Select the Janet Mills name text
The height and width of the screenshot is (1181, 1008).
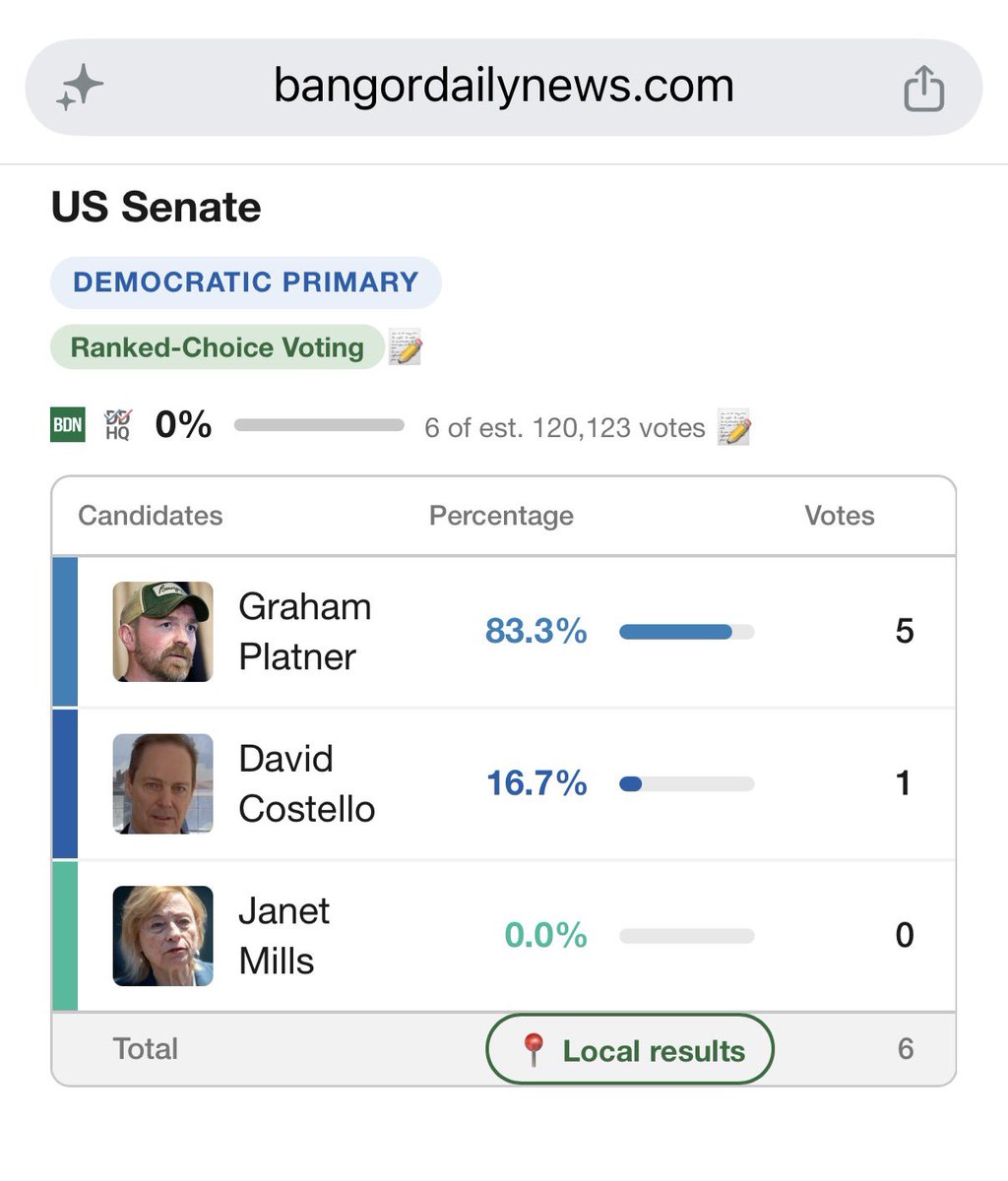(x=283, y=936)
